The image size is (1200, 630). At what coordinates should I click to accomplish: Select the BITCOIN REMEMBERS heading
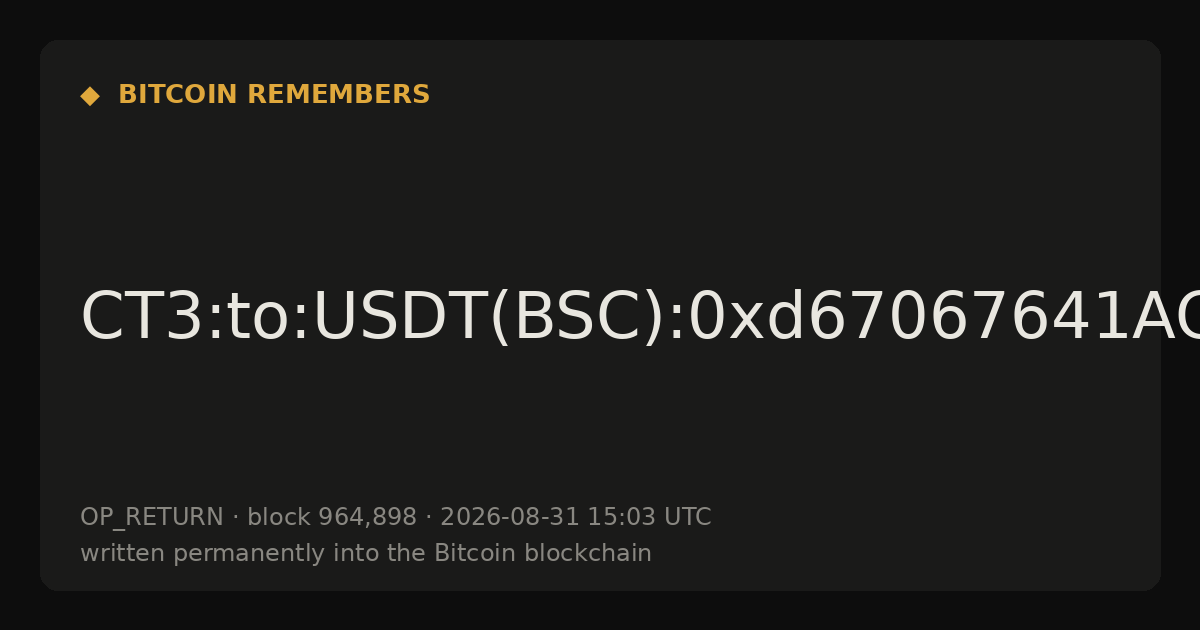(x=274, y=95)
